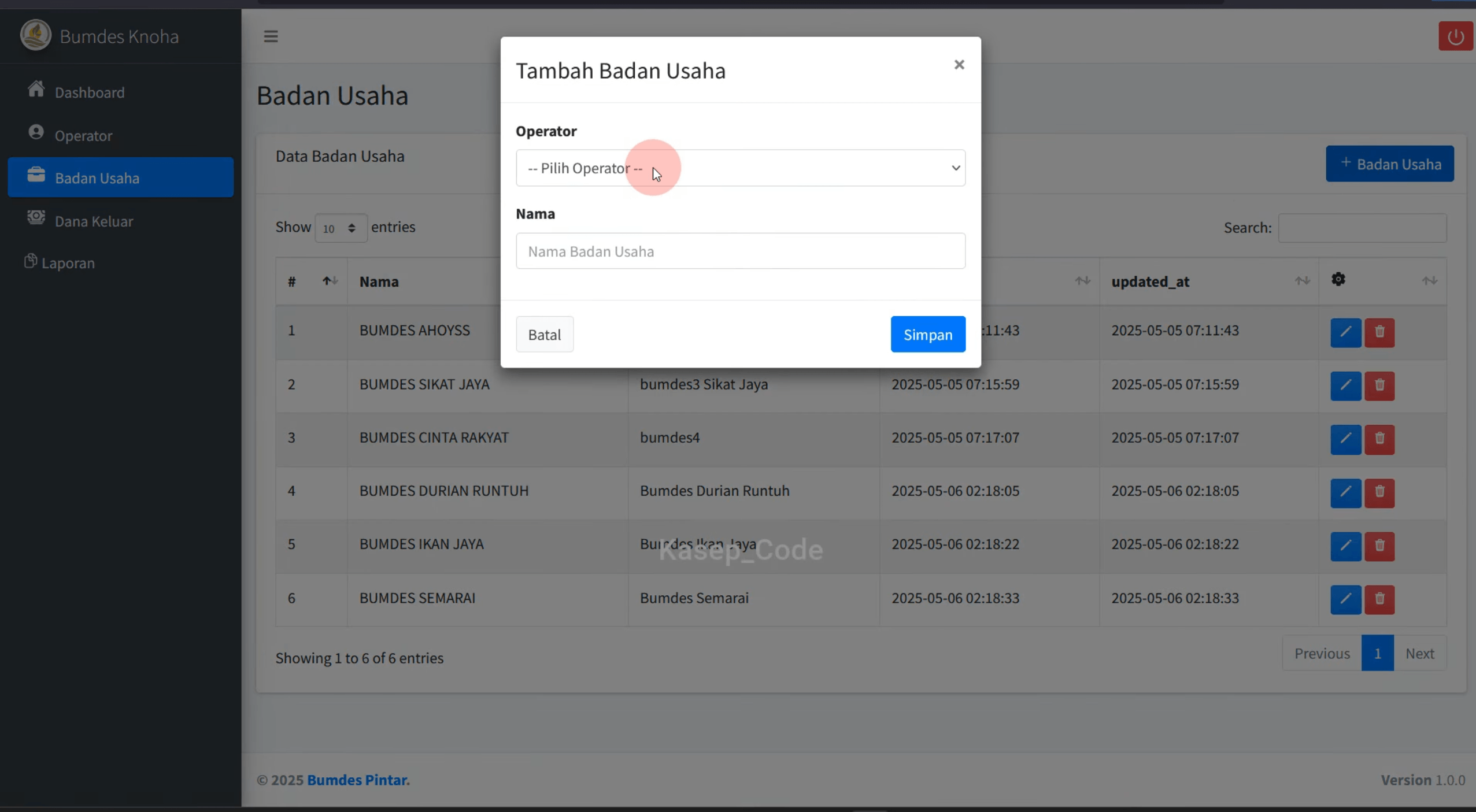This screenshot has width=1476, height=812.
Task: Edit the BUMDES SIKAT JAYA row
Action: [1345, 385]
